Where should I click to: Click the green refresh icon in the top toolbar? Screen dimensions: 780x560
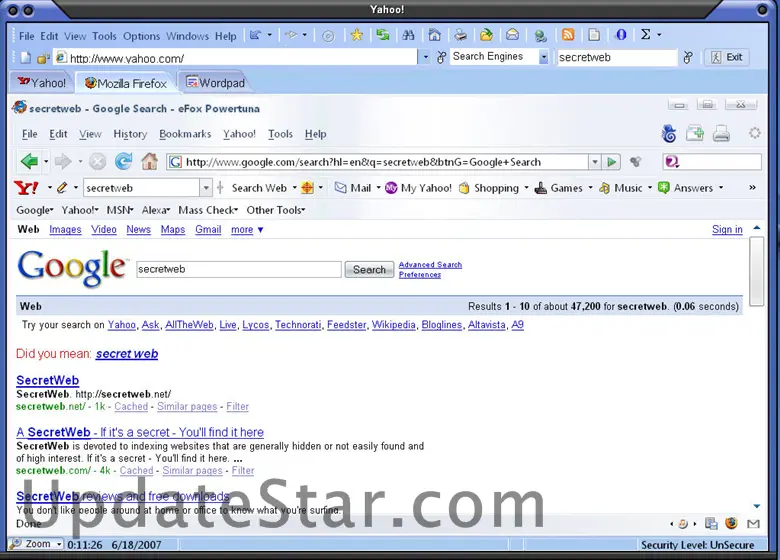point(383,35)
